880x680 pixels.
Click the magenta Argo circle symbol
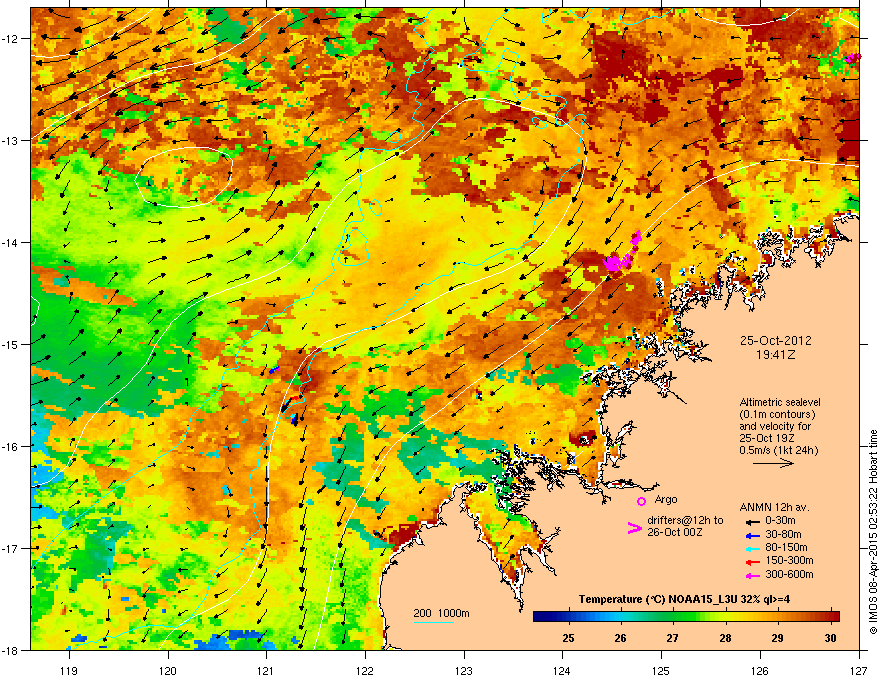pyautogui.click(x=641, y=501)
